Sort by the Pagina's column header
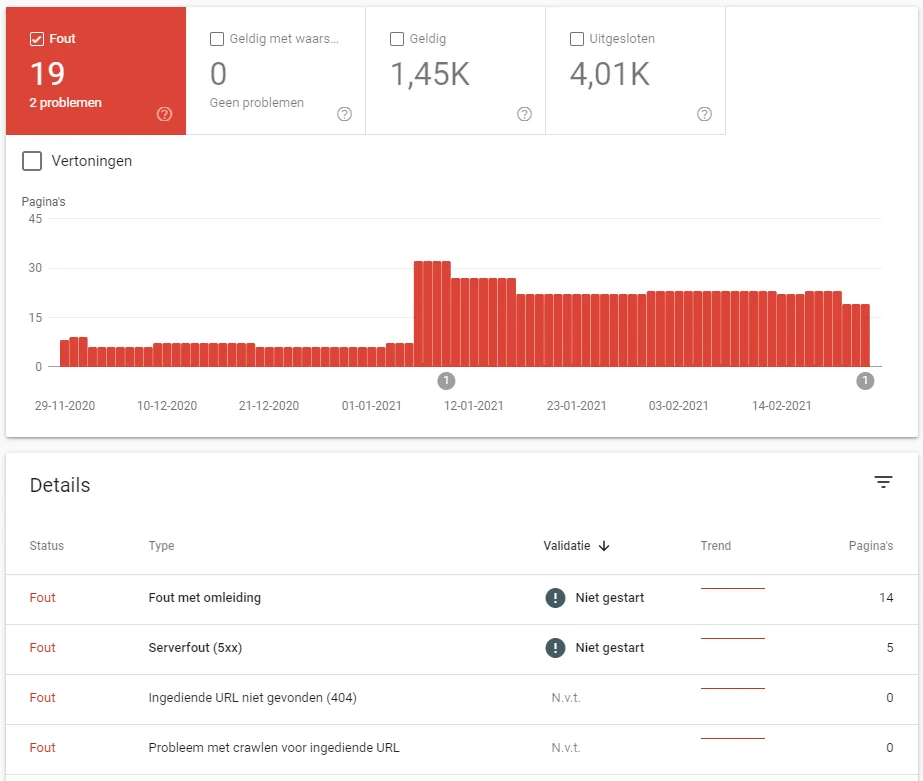 coord(871,546)
